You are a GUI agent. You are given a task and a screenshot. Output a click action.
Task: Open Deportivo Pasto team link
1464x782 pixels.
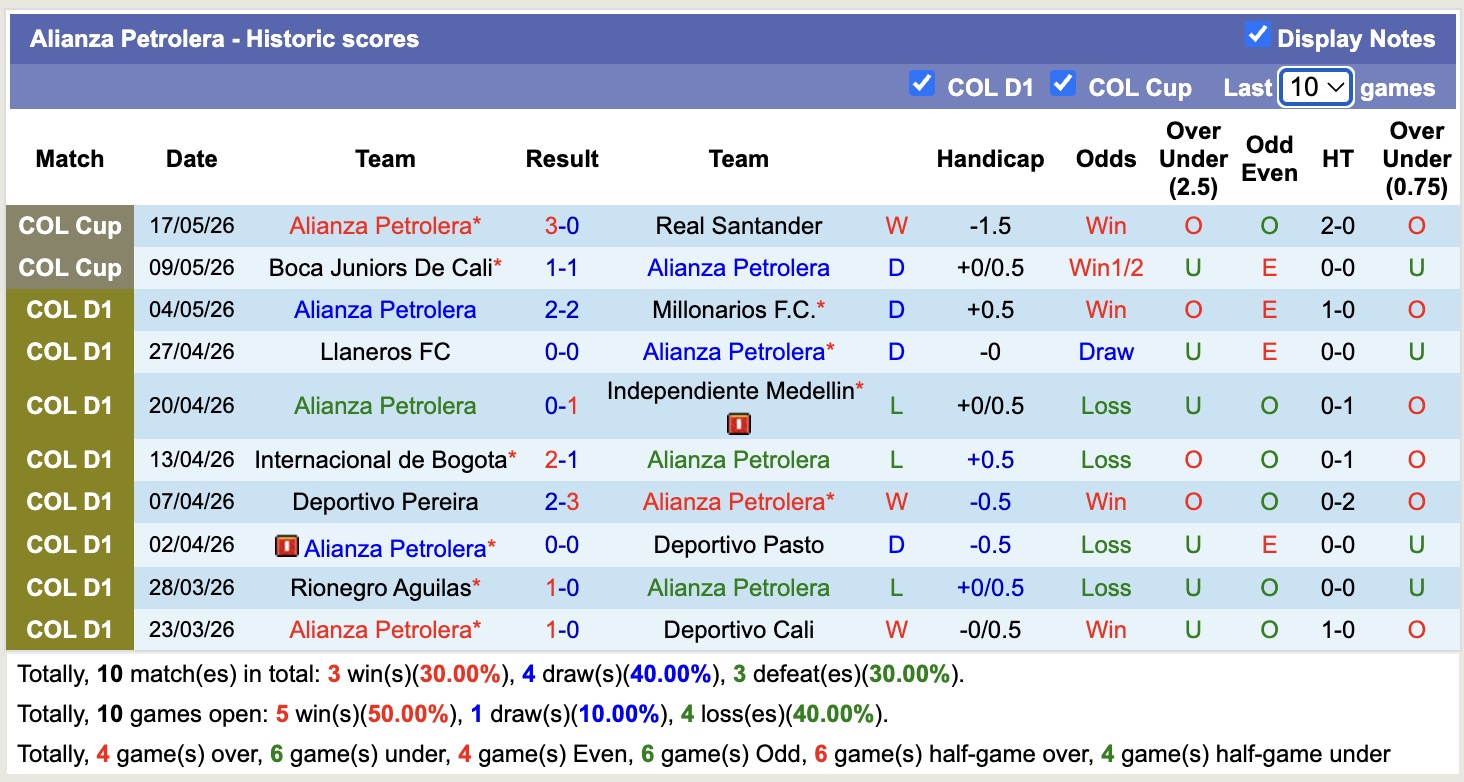coord(738,545)
